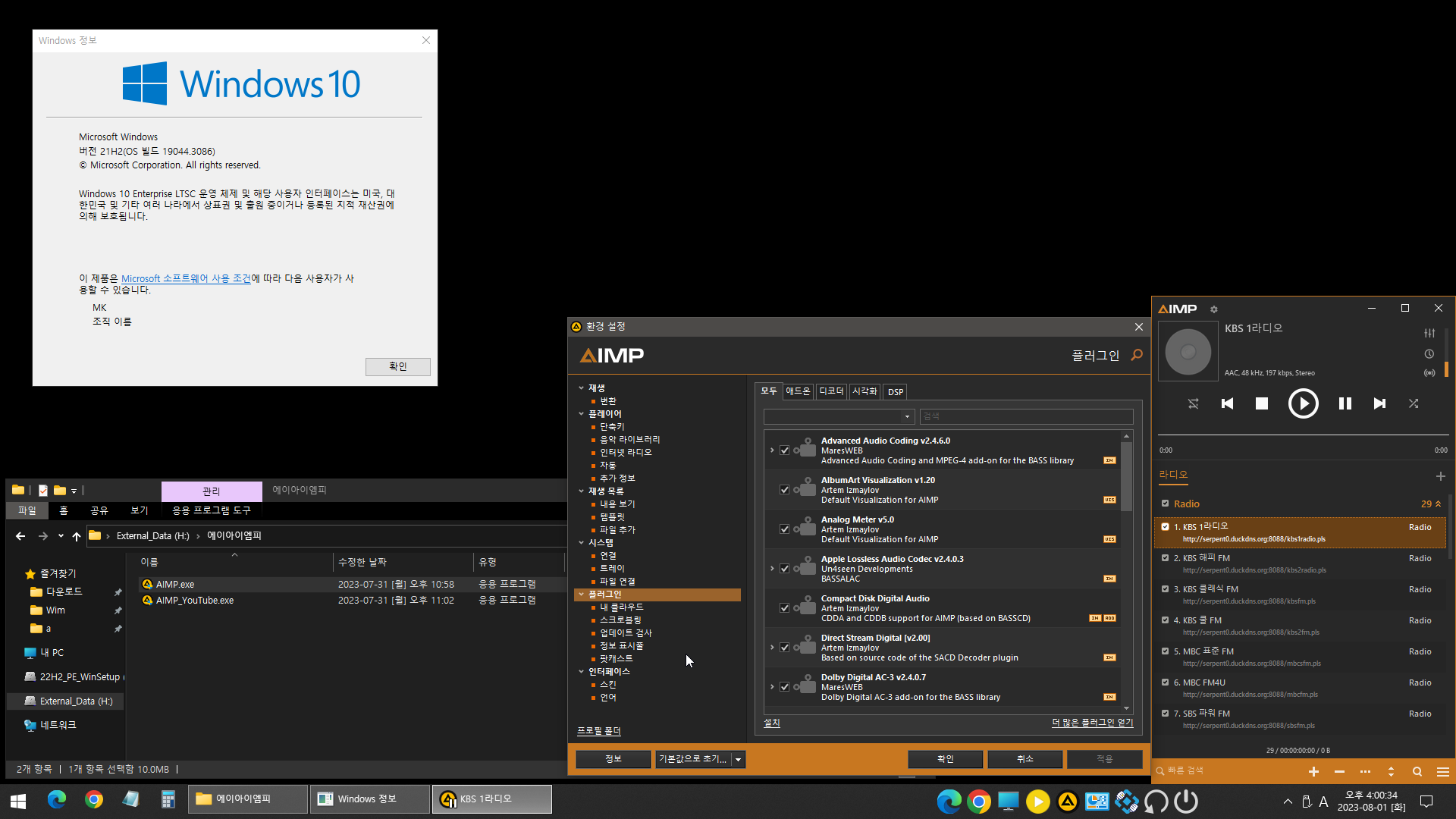Open the 프로필 폴더 link

click(x=599, y=731)
